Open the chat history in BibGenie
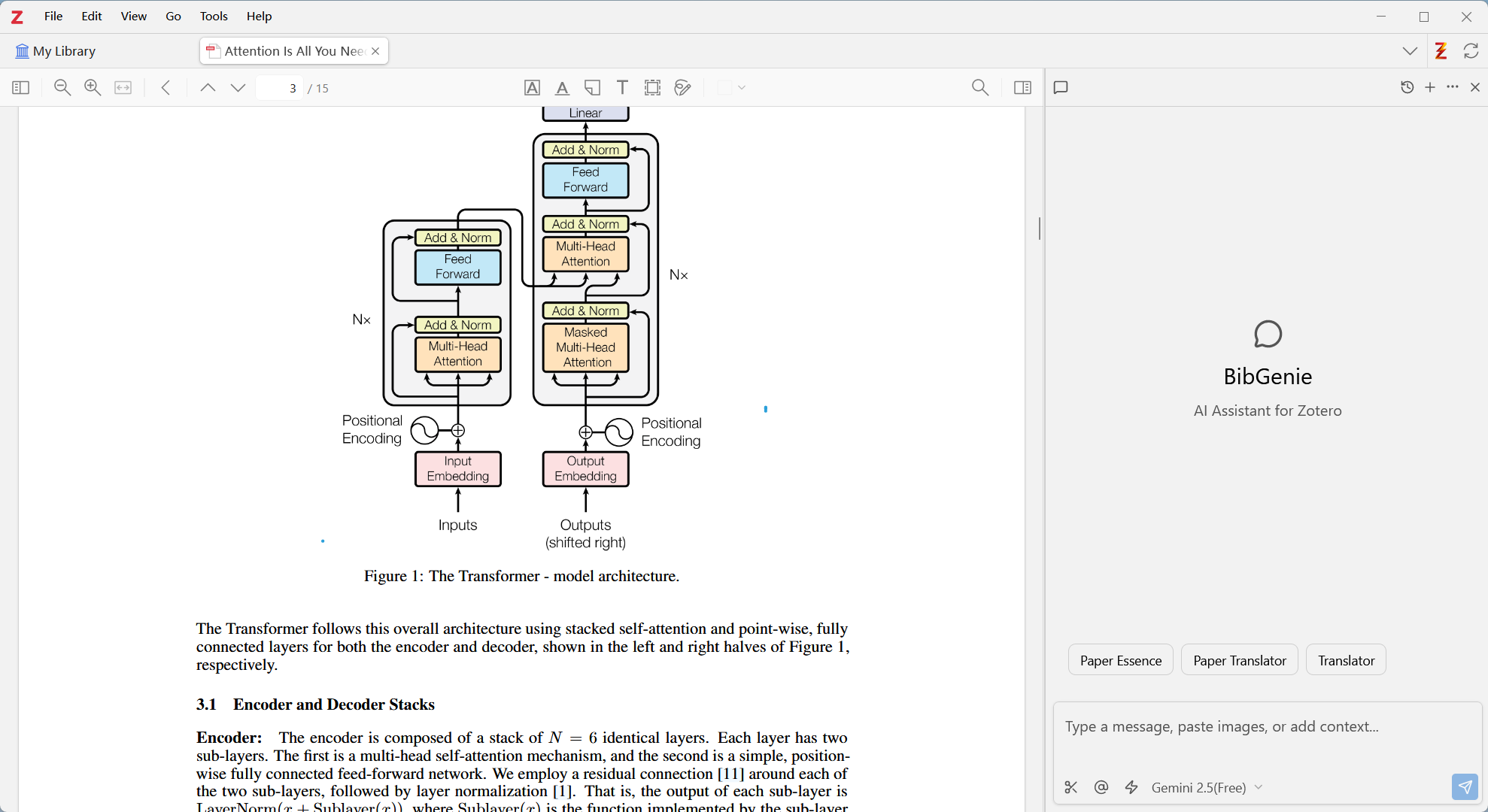This screenshot has width=1488, height=812. [1407, 87]
